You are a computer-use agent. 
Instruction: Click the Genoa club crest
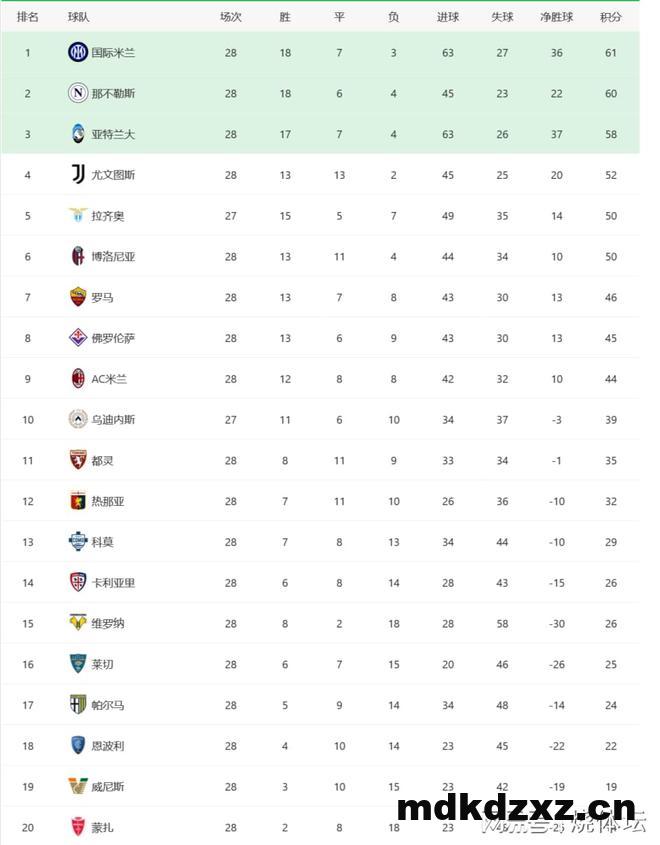pos(78,501)
